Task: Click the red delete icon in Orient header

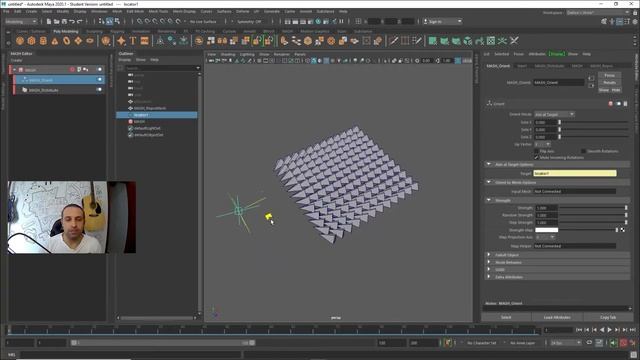Action: click(610, 104)
